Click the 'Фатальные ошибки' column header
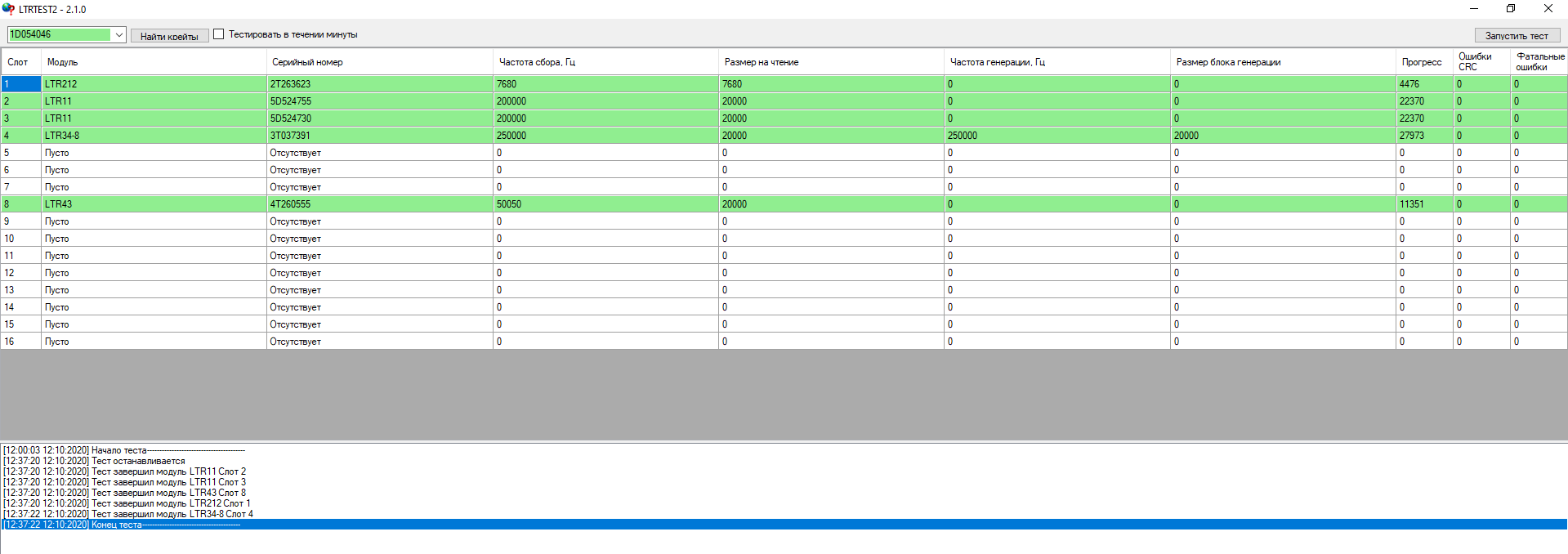This screenshot has height=554, width=1568. click(1539, 62)
